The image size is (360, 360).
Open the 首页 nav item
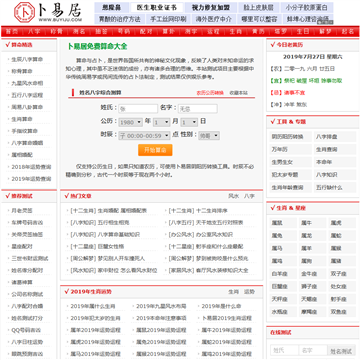coord(11,32)
